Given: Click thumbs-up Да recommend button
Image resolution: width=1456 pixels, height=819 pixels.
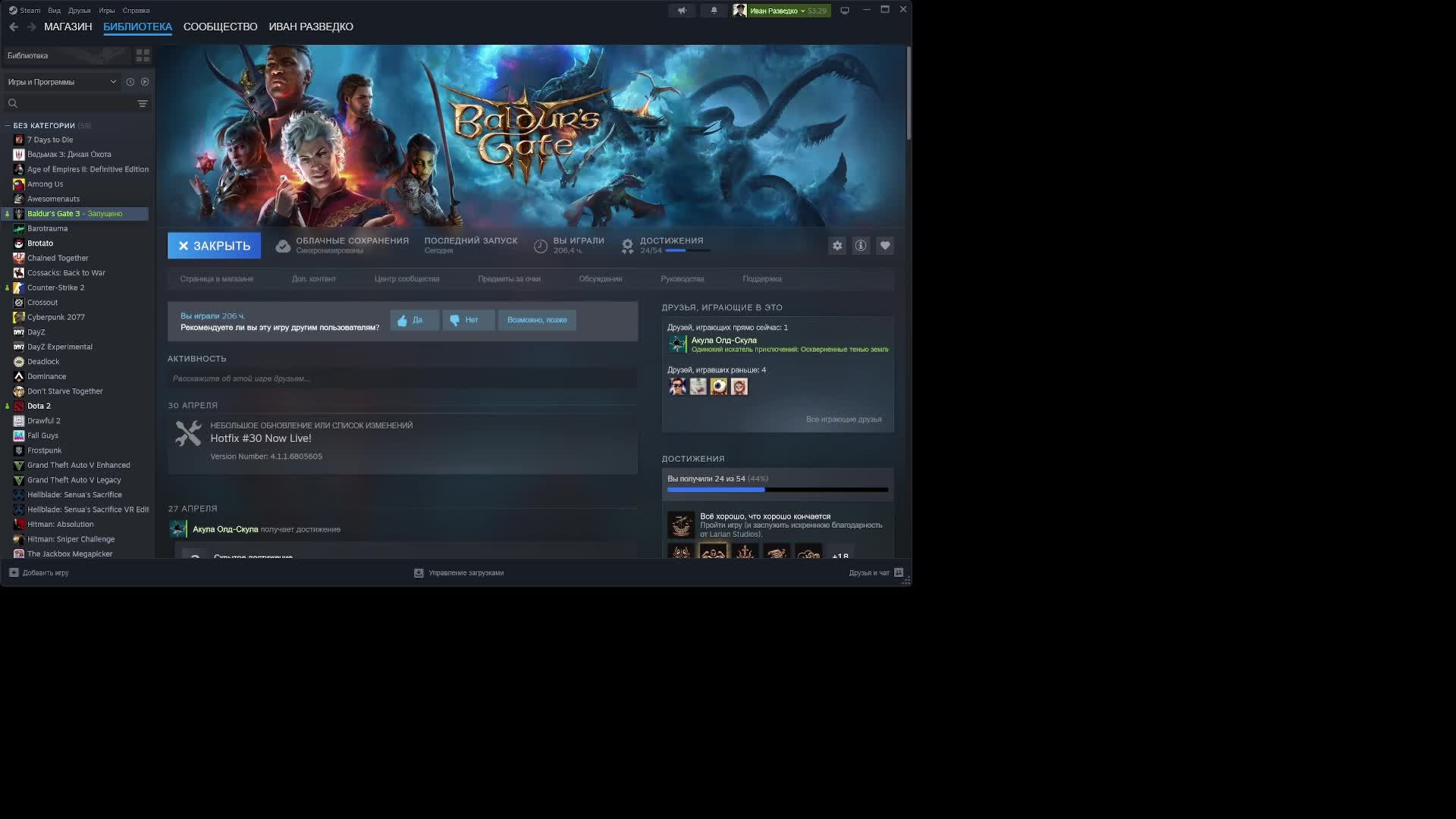Looking at the screenshot, I should (x=414, y=320).
